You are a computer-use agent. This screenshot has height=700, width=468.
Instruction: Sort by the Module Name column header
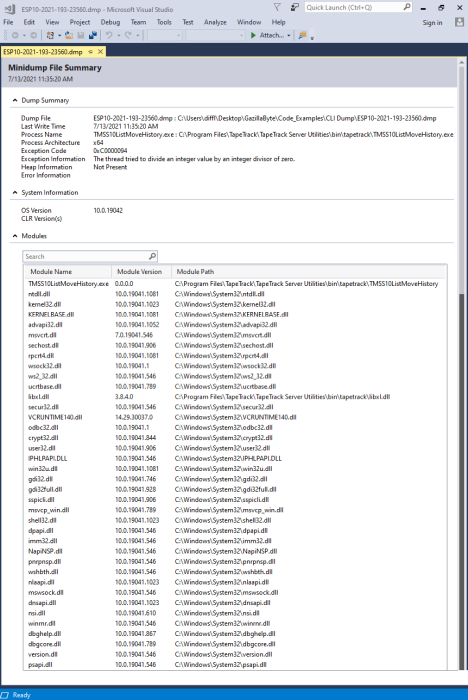click(x=67, y=271)
